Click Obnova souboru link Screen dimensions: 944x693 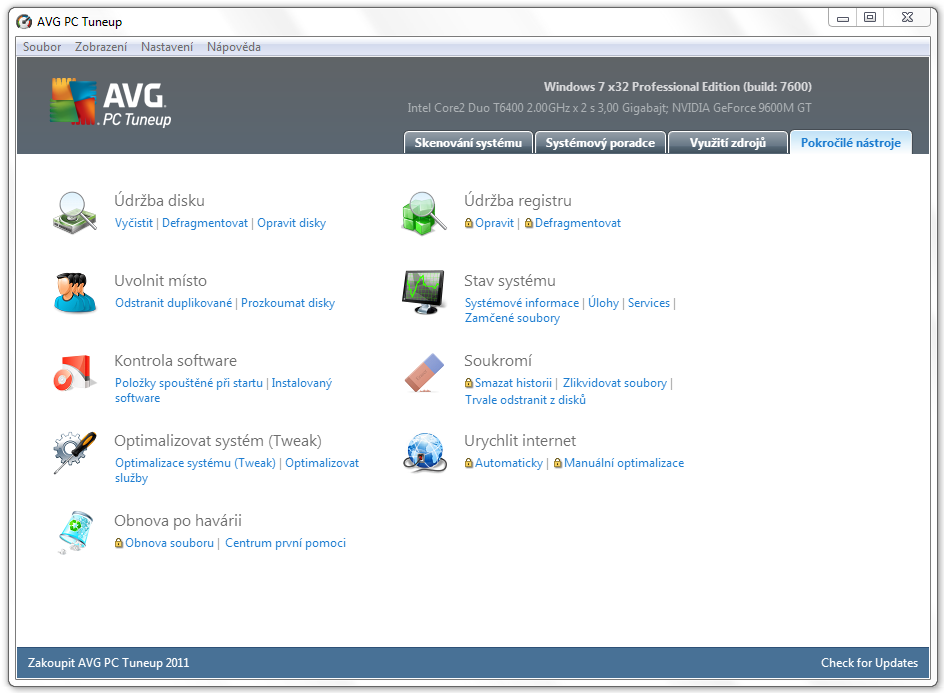coord(169,543)
